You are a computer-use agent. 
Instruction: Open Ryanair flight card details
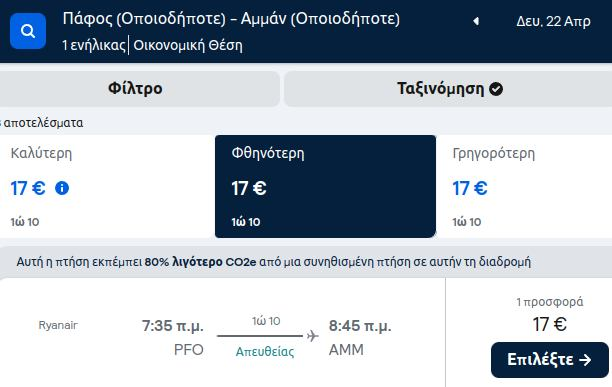[222, 332]
